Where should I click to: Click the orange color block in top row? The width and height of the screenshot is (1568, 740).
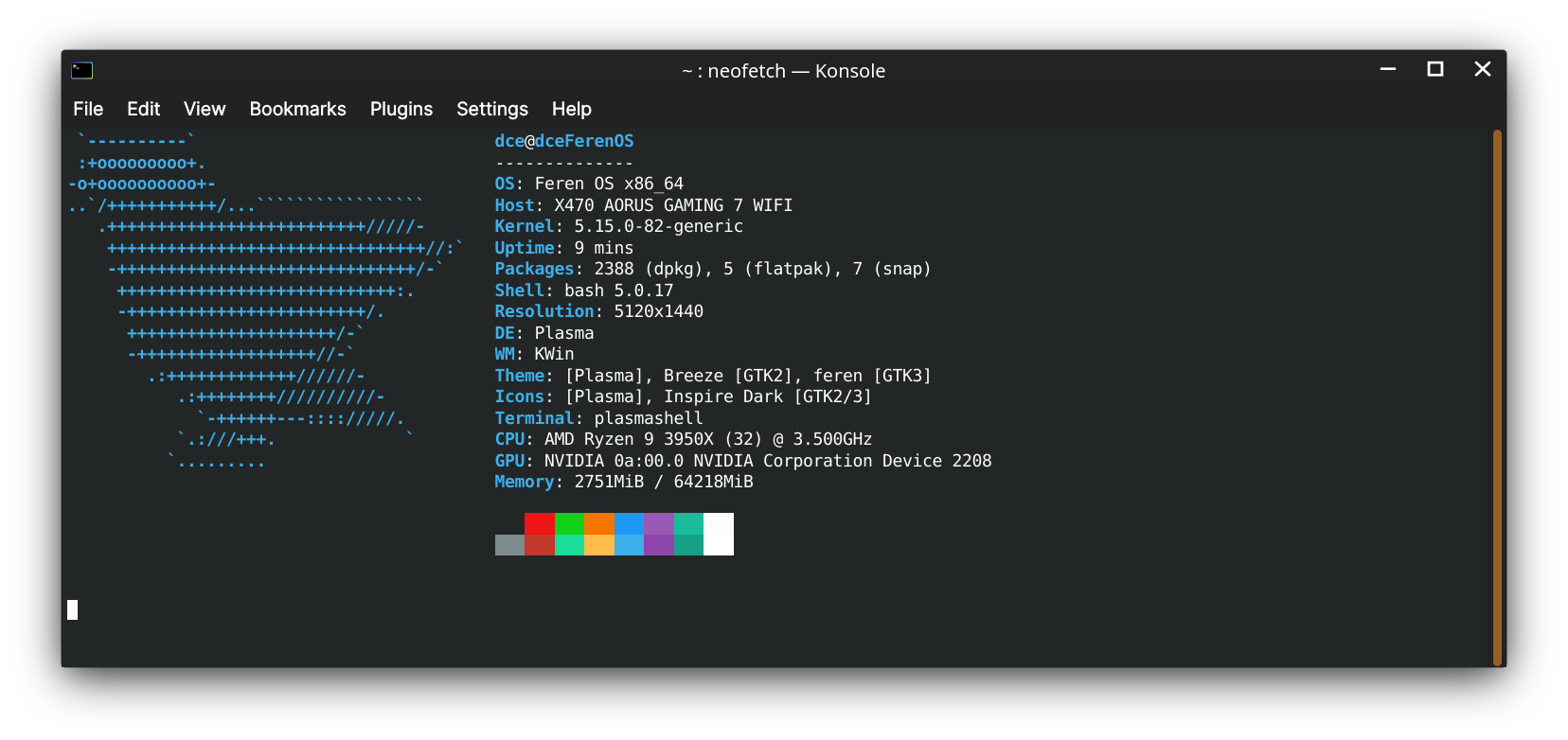599,523
